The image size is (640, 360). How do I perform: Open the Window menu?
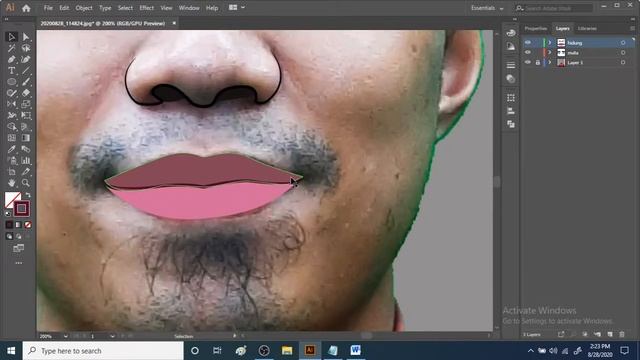pyautogui.click(x=189, y=8)
